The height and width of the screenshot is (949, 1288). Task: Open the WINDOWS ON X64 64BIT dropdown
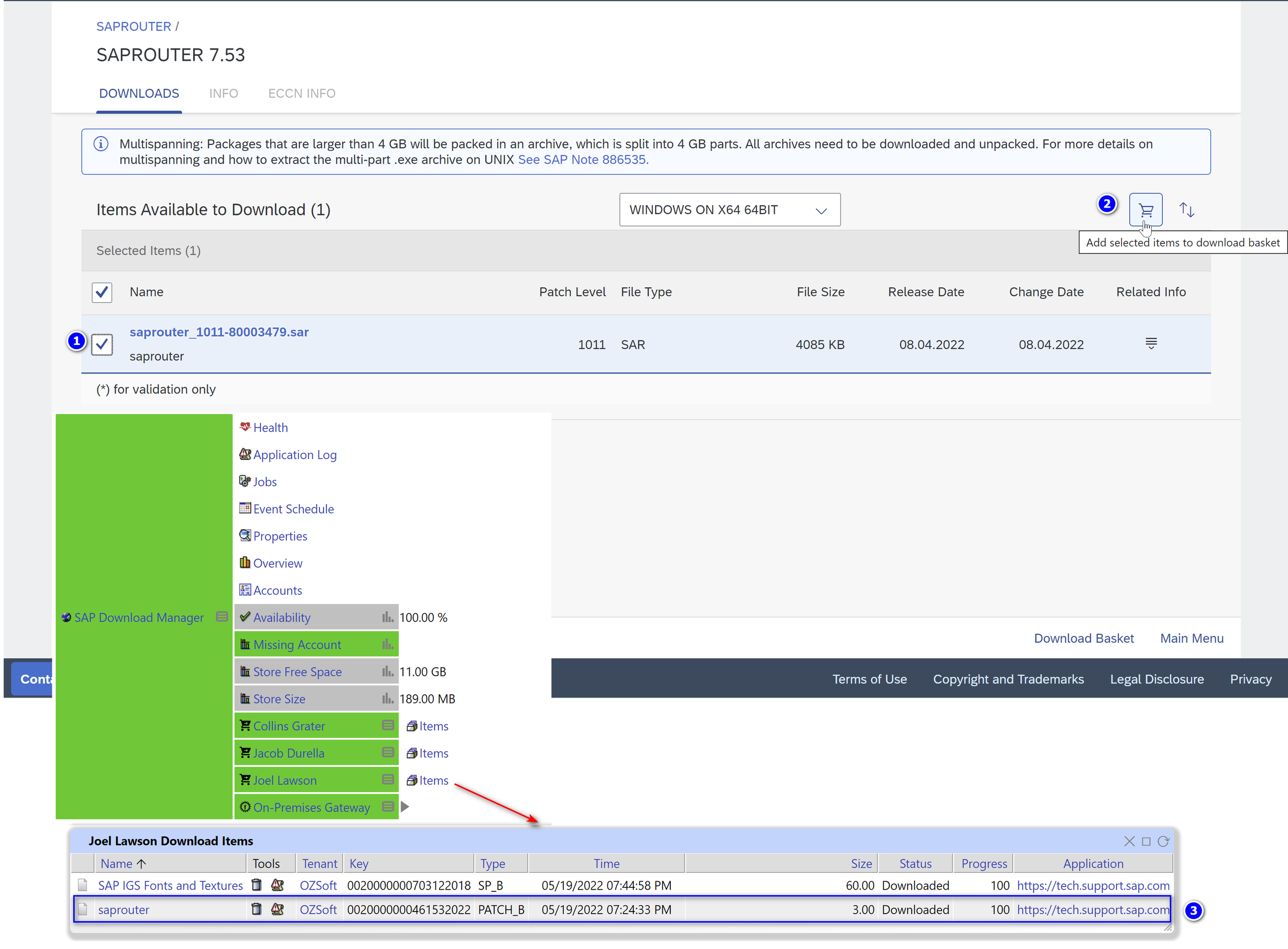729,210
